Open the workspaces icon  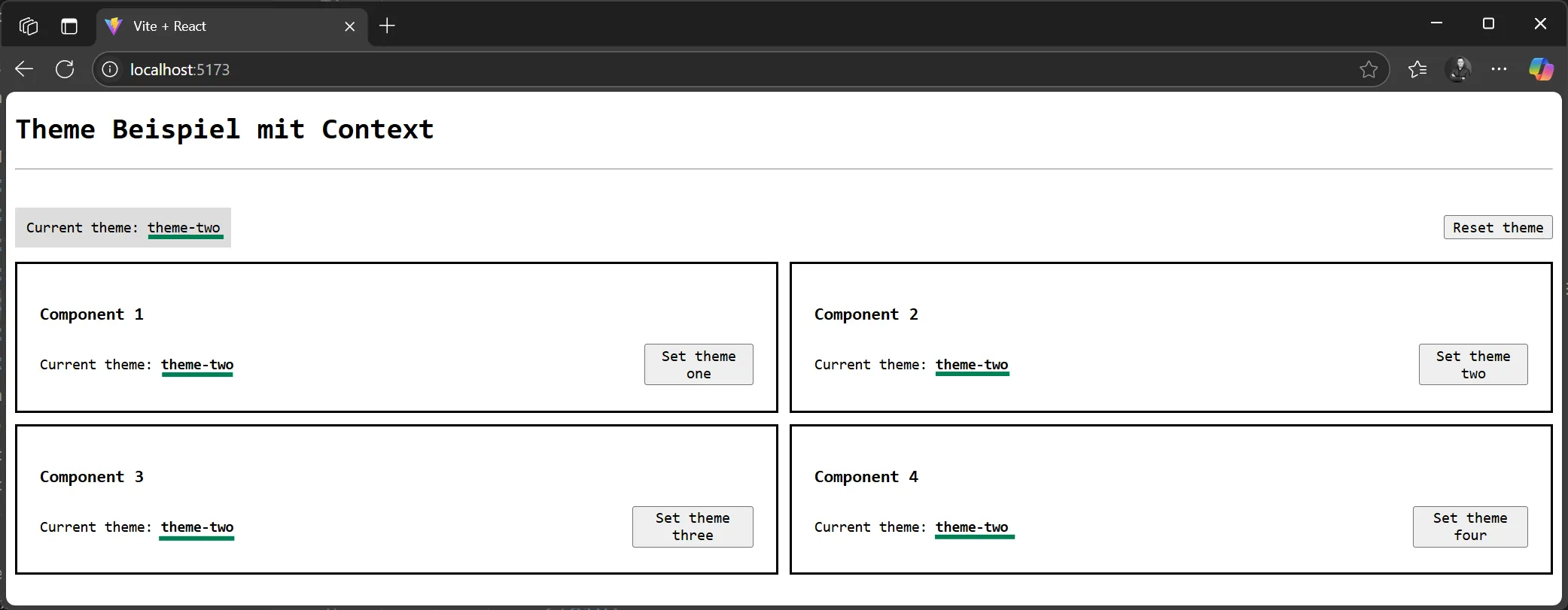[x=29, y=26]
